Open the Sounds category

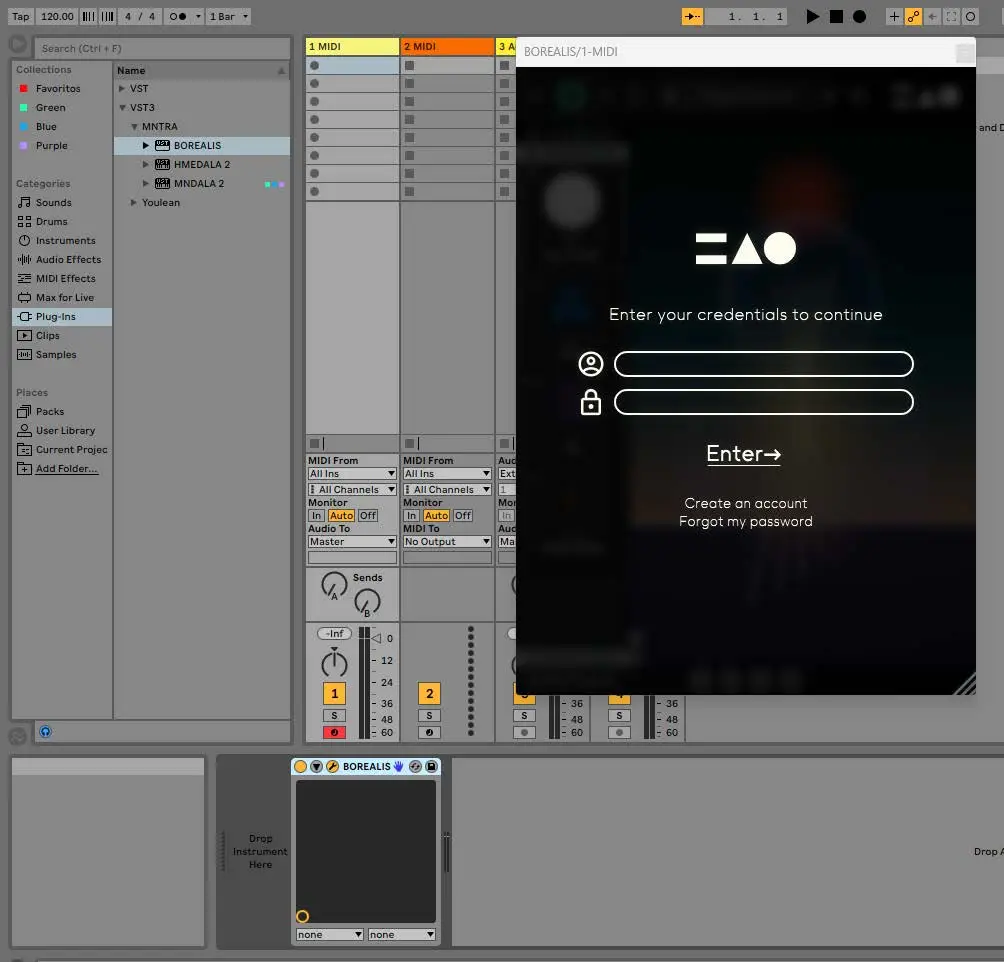pos(54,202)
